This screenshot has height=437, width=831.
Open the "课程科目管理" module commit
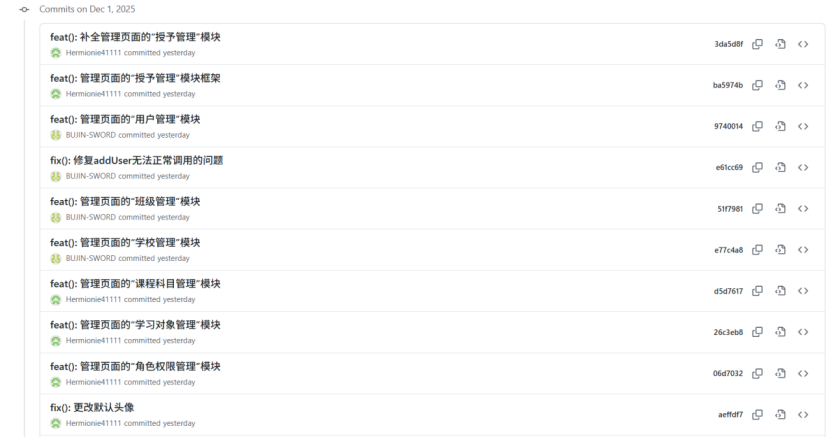(135, 284)
